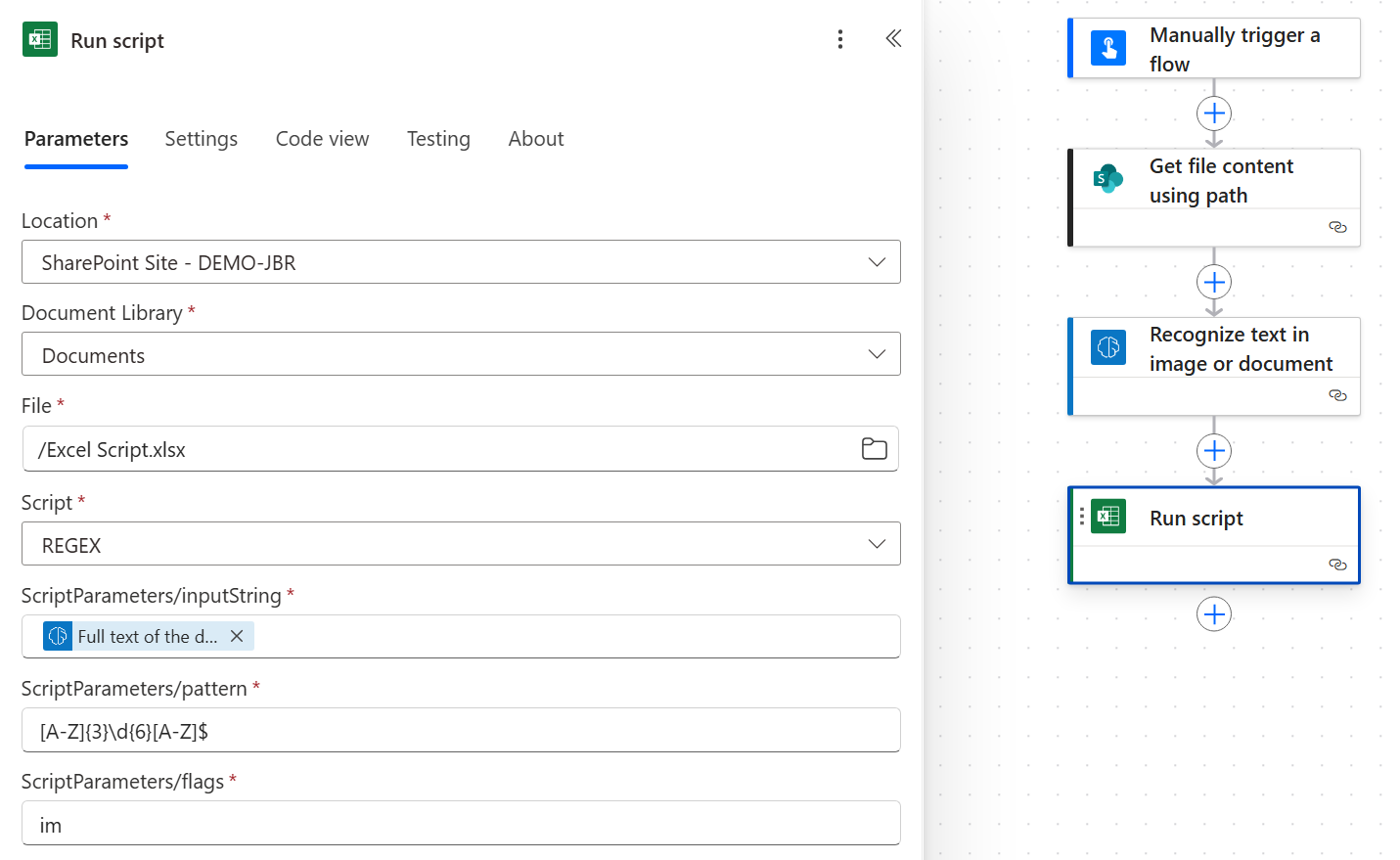Open file picker folder icon
Screen dimensions: 1400x860
pyautogui.click(x=874, y=449)
